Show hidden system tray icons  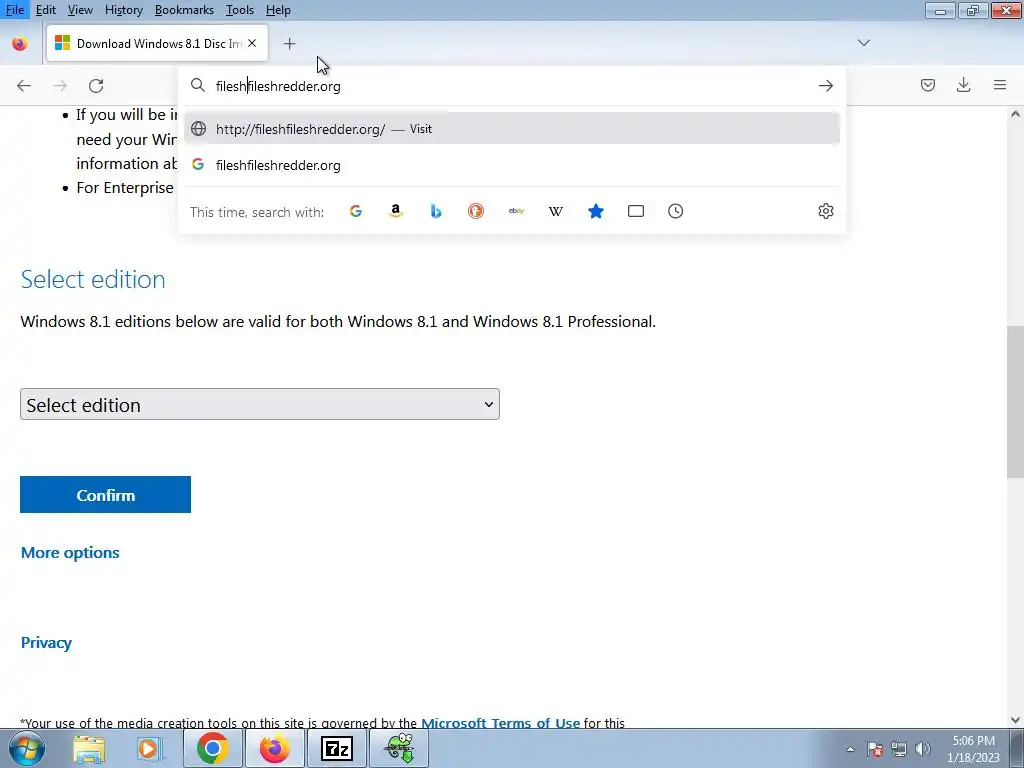coord(850,749)
